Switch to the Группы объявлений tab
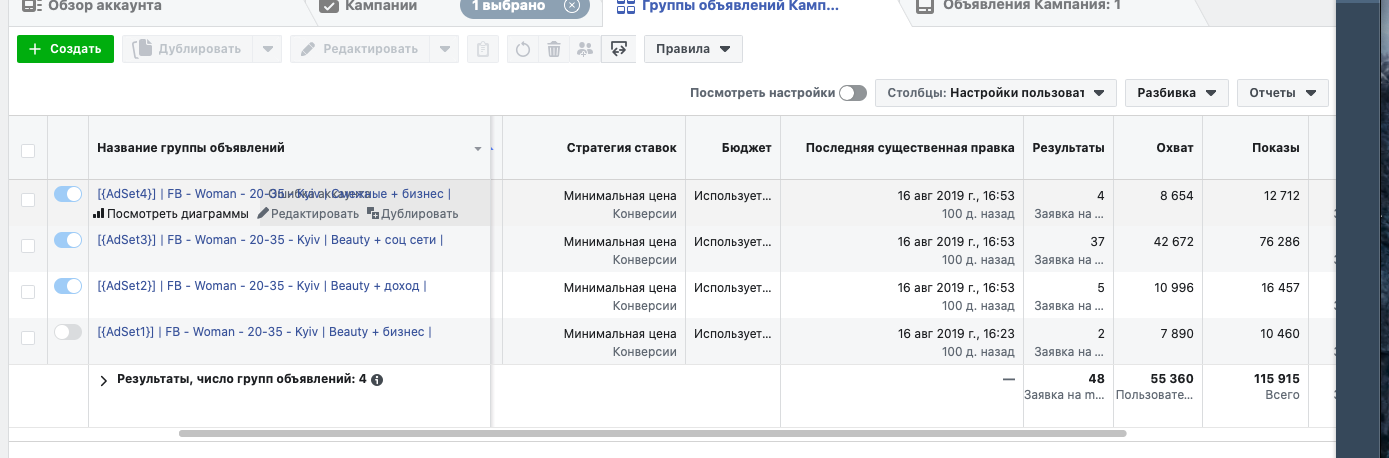Screen dimensions: 1389x458 pos(740,6)
